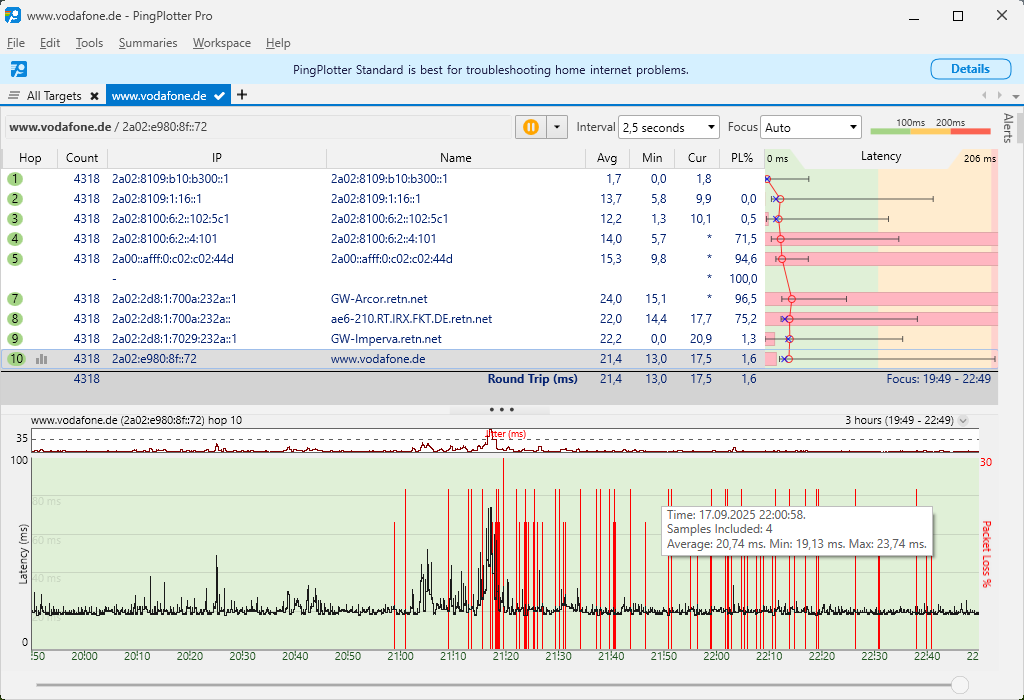
Task: Select GW-Imperva.retn.net hop name
Action: (x=386, y=339)
